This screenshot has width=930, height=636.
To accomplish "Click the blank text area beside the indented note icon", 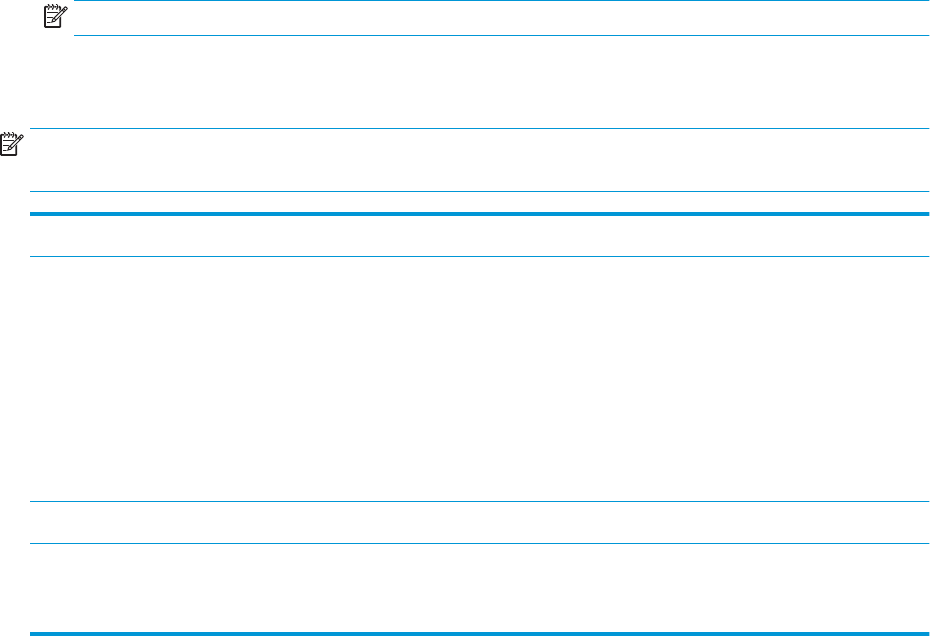I will click(x=501, y=18).
